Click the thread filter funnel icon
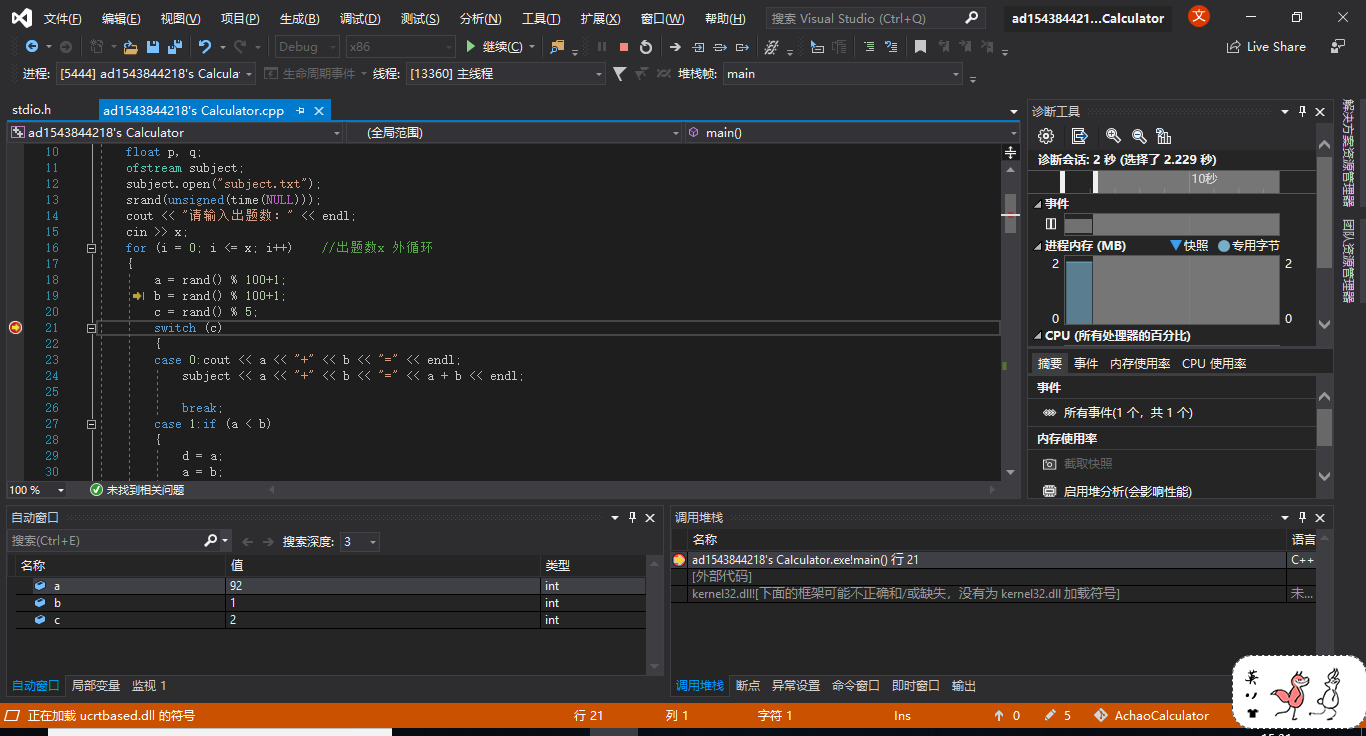Viewport: 1366px width, 736px height. pyautogui.click(x=619, y=73)
